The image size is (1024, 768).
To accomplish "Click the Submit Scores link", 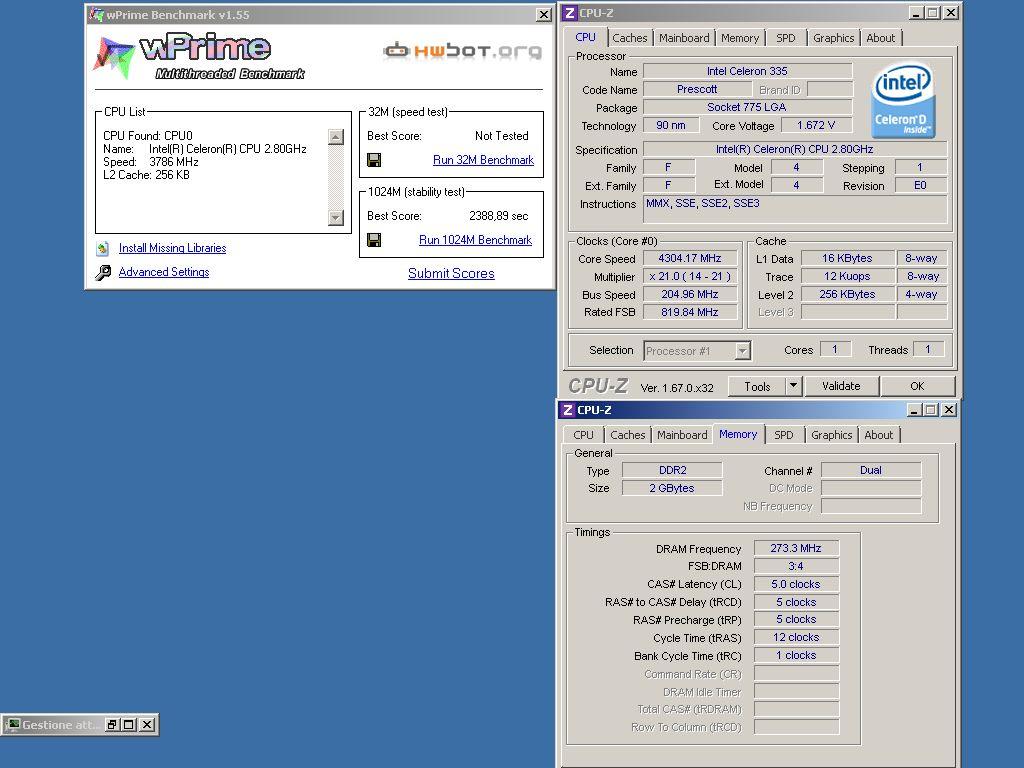I will click(451, 274).
